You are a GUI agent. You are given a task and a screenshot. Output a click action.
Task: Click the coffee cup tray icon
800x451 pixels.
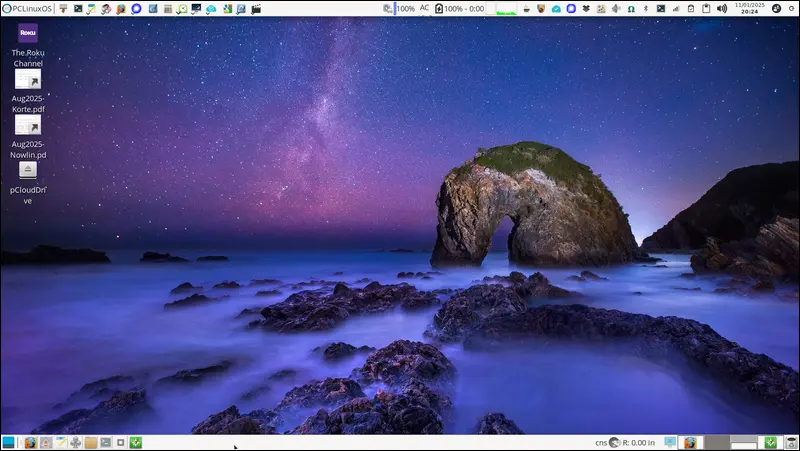[x=526, y=9]
